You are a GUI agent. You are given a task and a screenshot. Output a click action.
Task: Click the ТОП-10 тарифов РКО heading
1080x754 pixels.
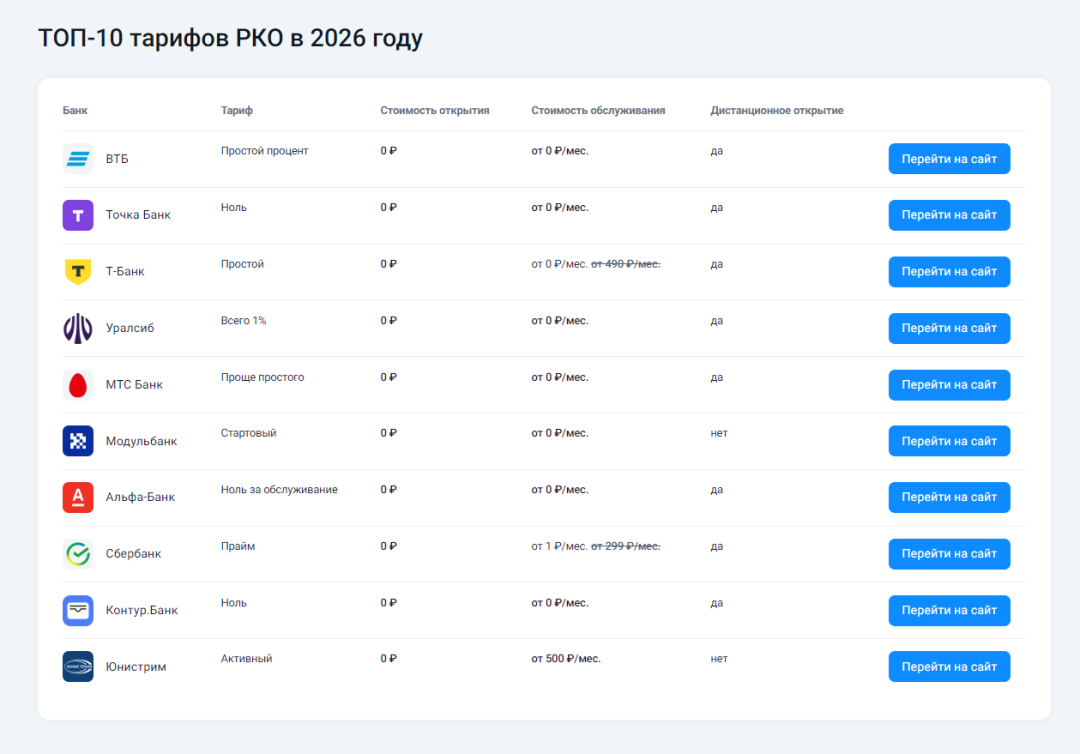tap(230, 38)
